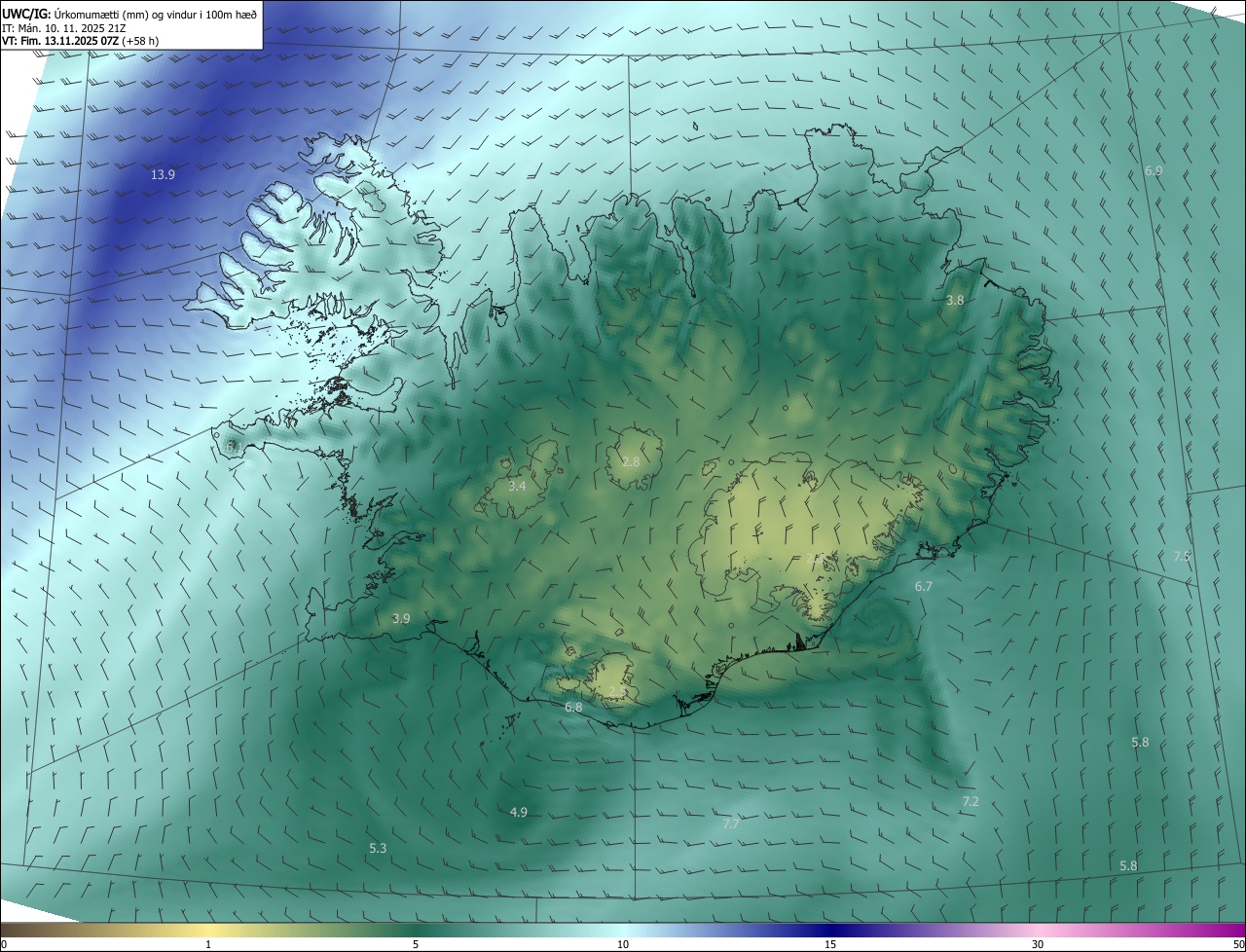
Task: Click the 7.7 value over the southern sea
Action: 731,824
